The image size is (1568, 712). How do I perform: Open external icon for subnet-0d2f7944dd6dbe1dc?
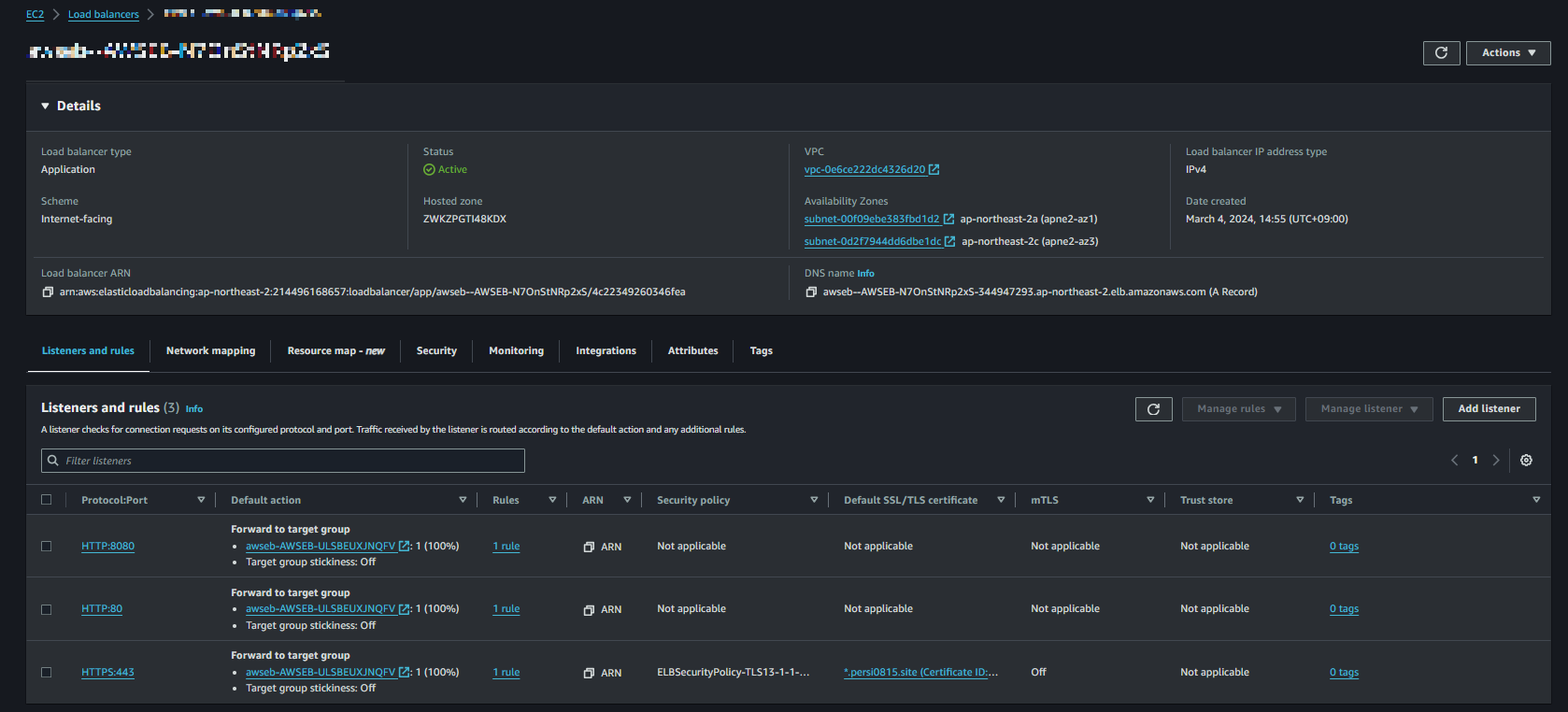[949, 242]
